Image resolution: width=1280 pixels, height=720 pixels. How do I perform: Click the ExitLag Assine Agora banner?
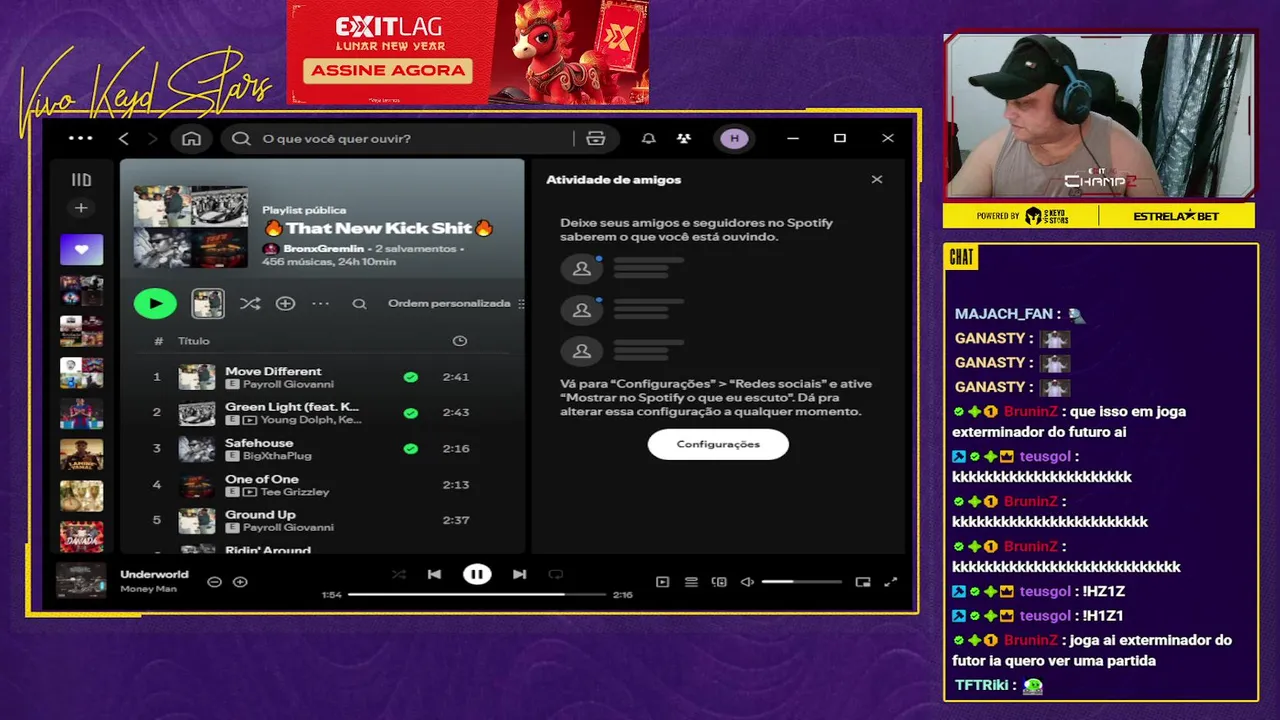click(467, 52)
